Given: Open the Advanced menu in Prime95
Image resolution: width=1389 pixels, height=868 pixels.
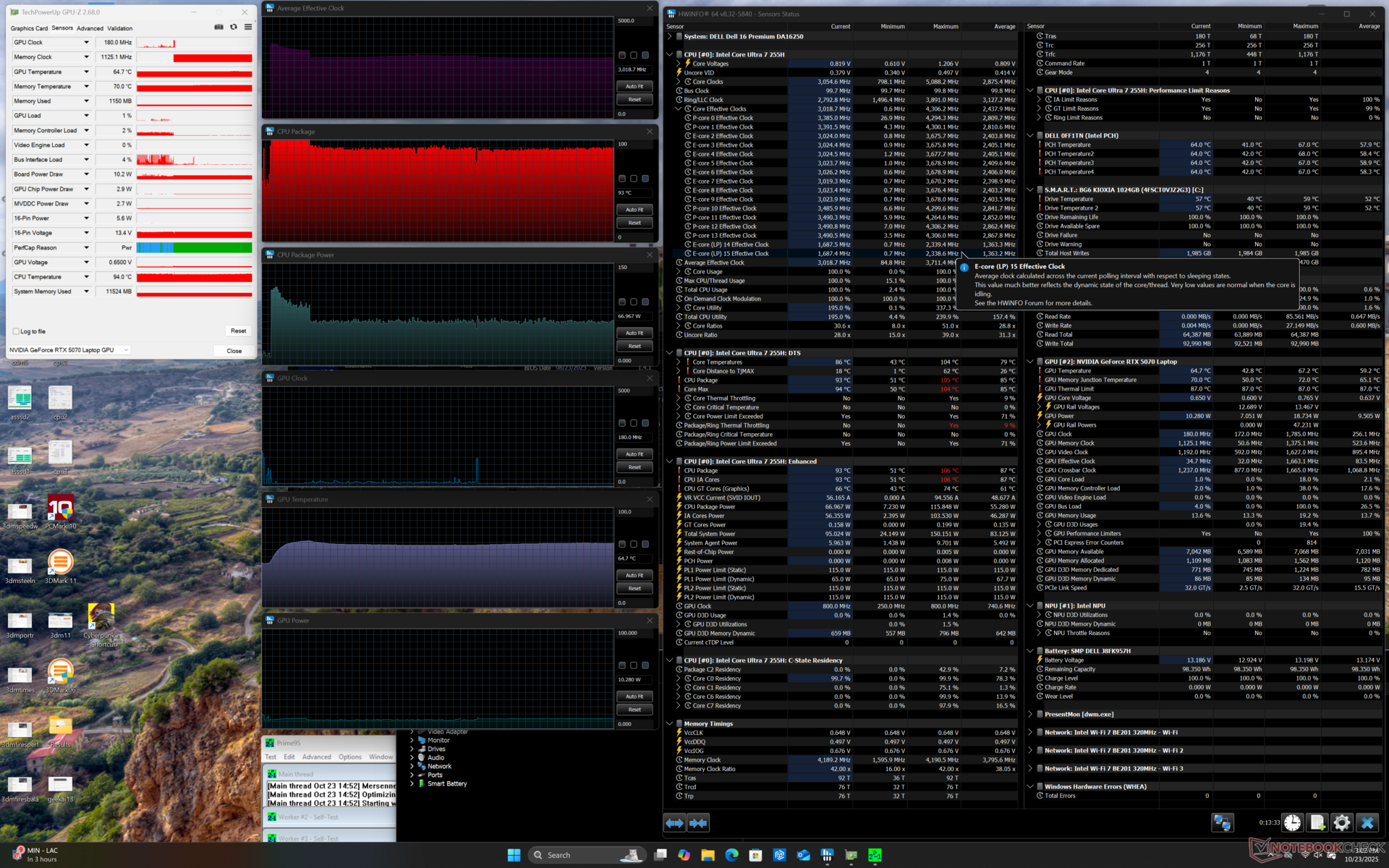Looking at the screenshot, I should [316, 757].
